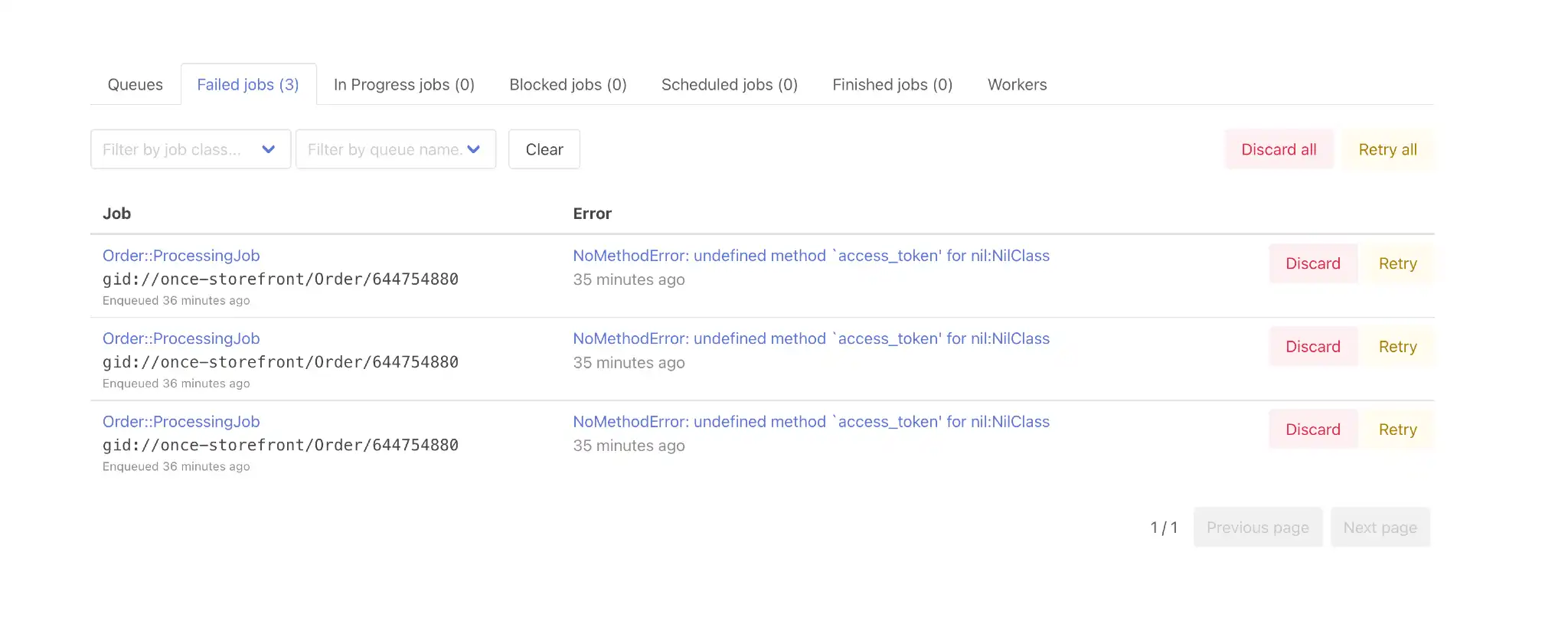
Task: View the first row's NoMethodError details
Action: tap(812, 256)
